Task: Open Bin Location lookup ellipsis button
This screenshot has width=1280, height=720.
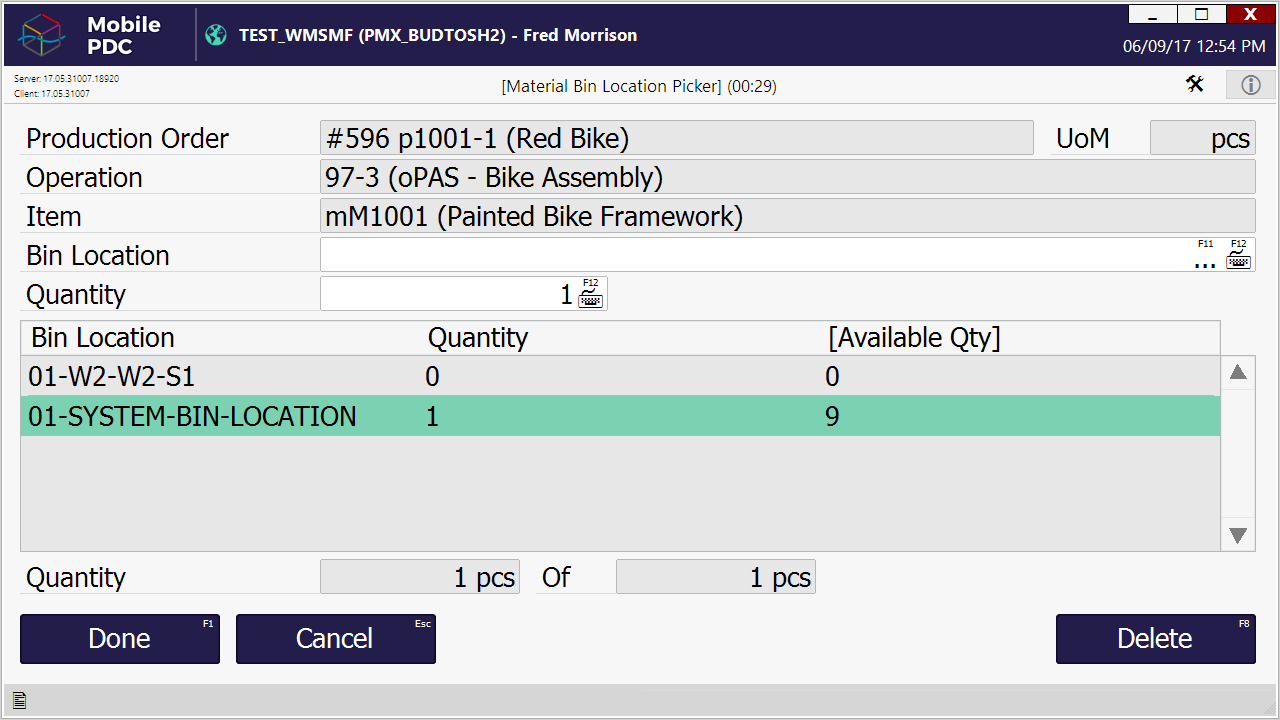Action: coord(1206,258)
